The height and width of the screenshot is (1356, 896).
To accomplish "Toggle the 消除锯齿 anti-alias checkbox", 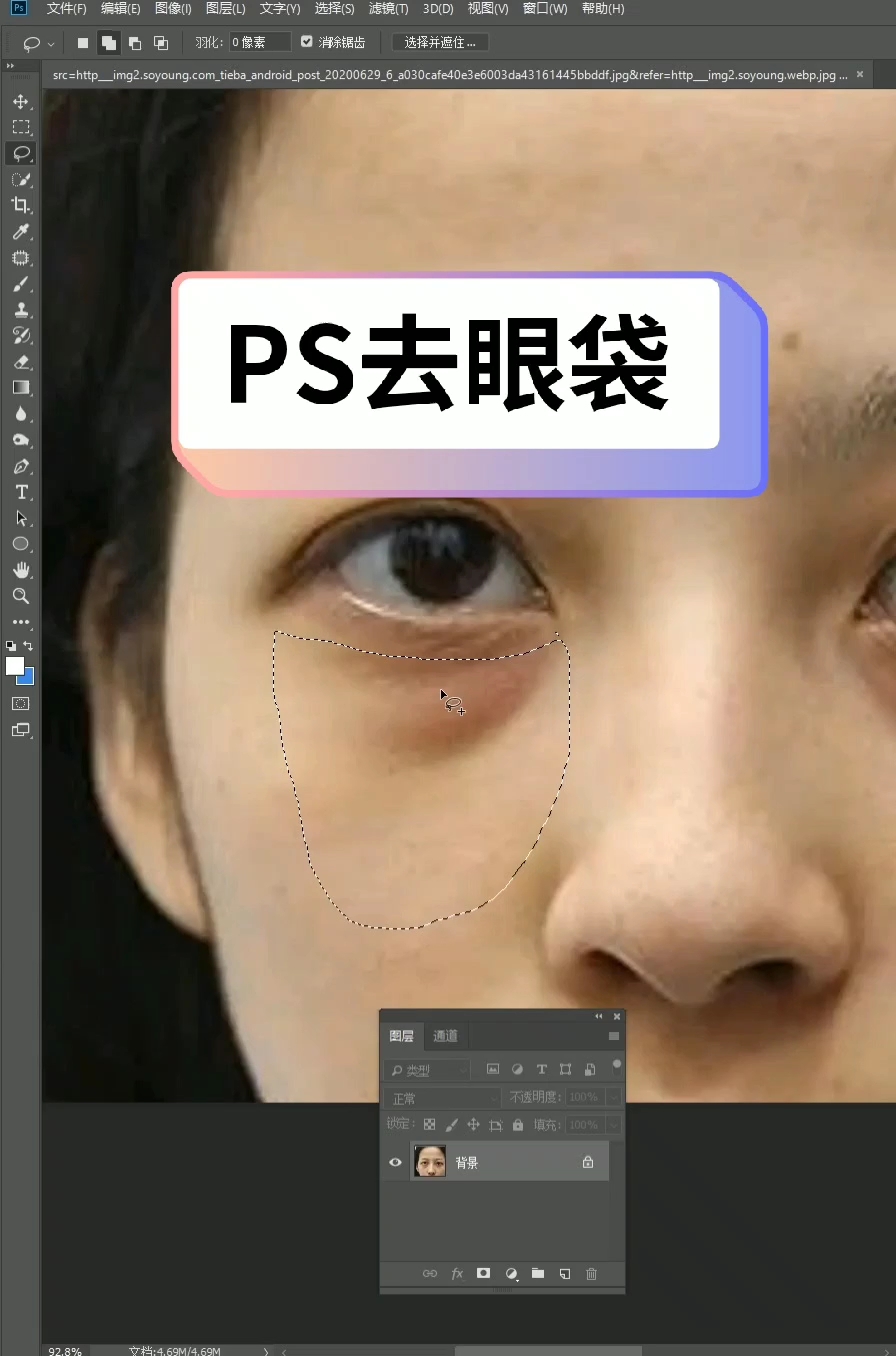I will point(307,42).
